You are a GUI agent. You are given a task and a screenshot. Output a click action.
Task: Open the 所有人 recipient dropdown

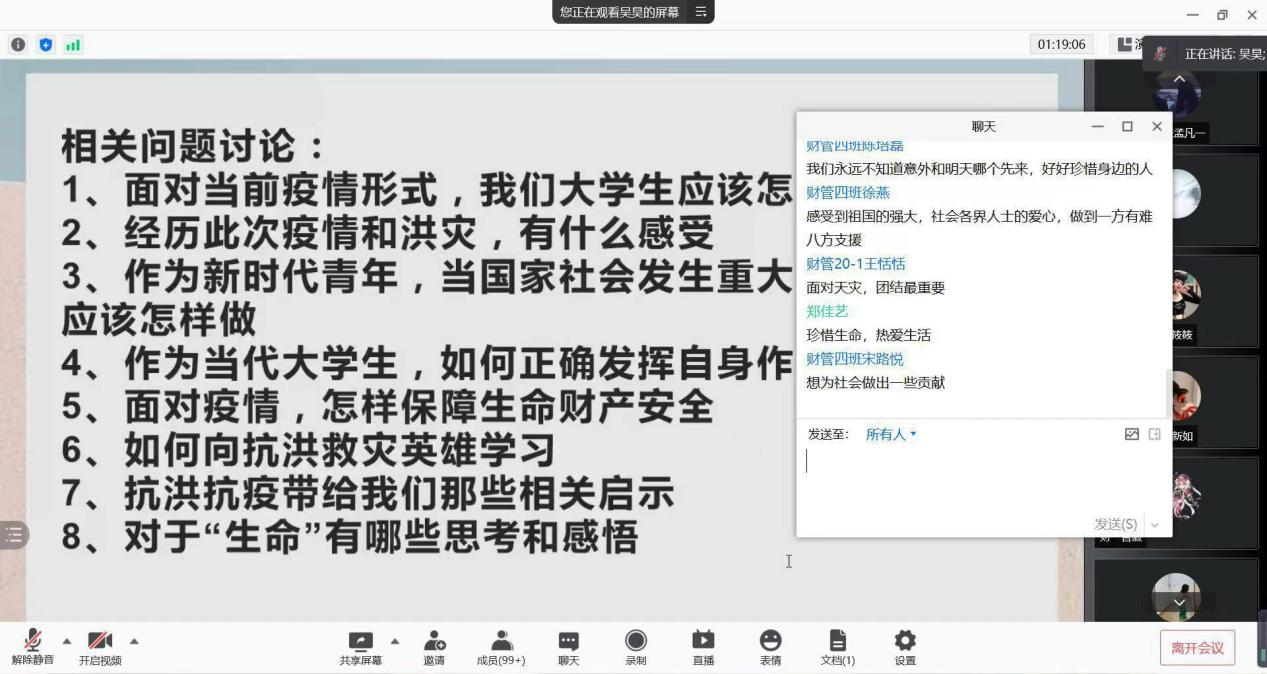891,434
